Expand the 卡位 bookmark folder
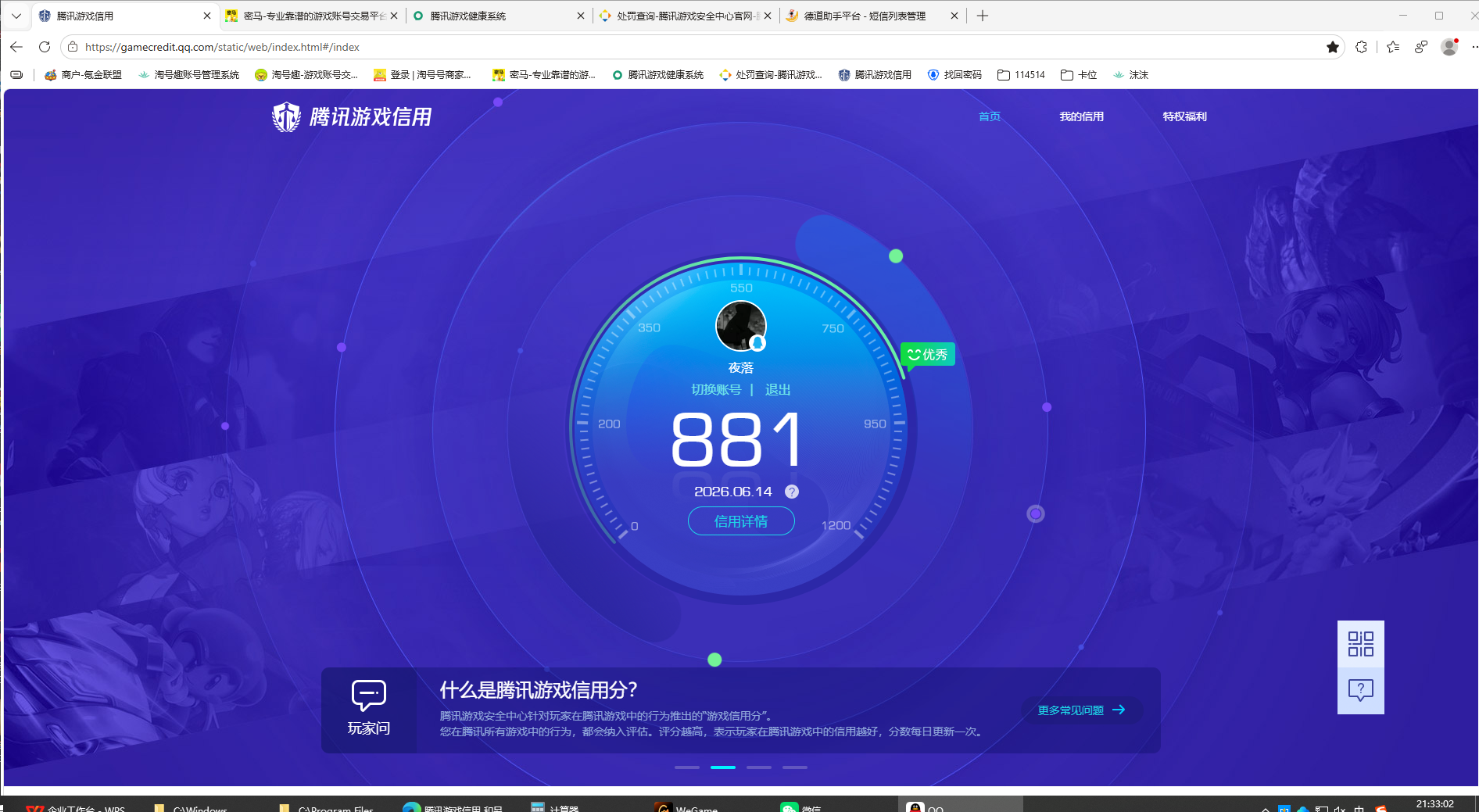This screenshot has height=812, width=1479. pos(1079,75)
